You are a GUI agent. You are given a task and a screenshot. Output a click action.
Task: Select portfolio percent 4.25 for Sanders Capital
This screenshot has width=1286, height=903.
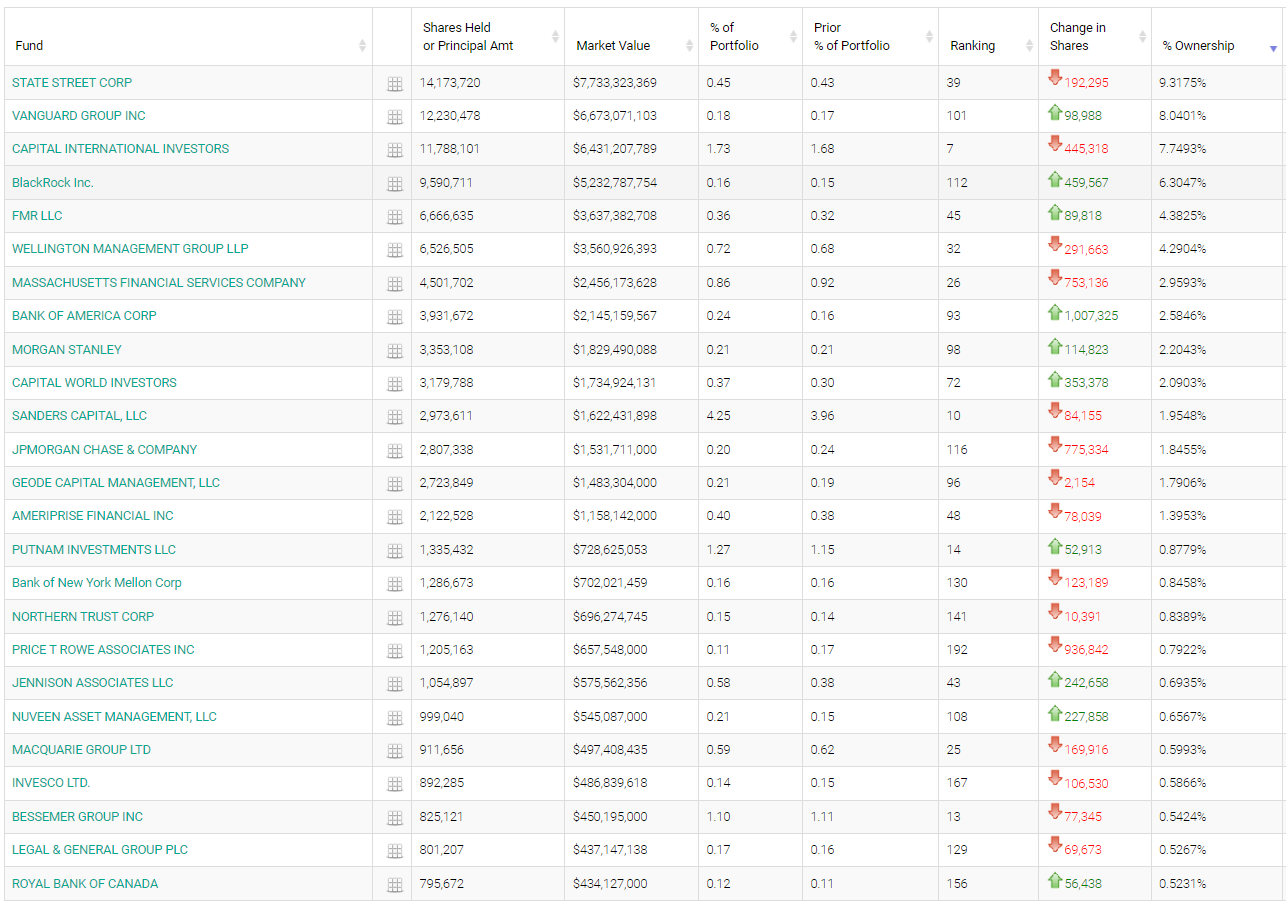point(718,415)
